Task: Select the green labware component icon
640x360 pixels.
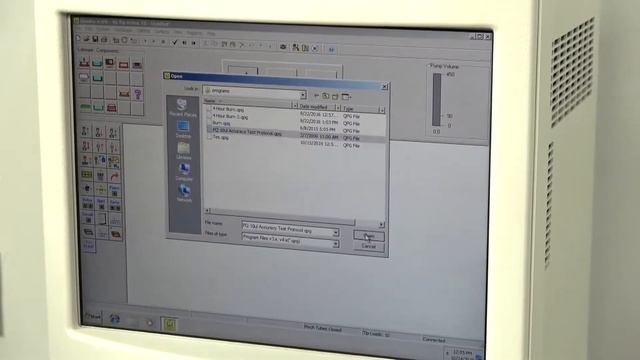Action: click(85, 107)
